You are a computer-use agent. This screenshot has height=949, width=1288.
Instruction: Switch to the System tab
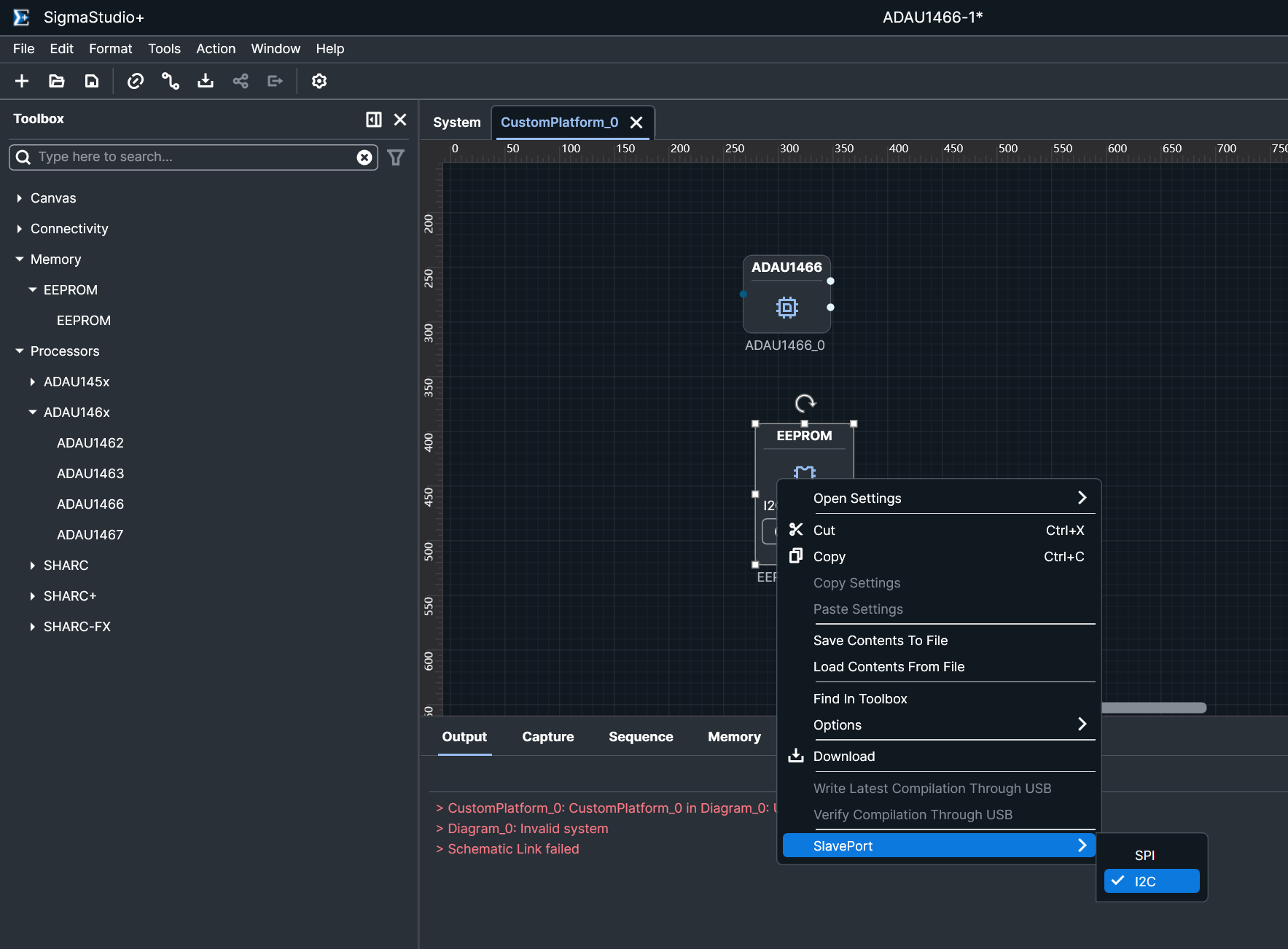point(457,122)
